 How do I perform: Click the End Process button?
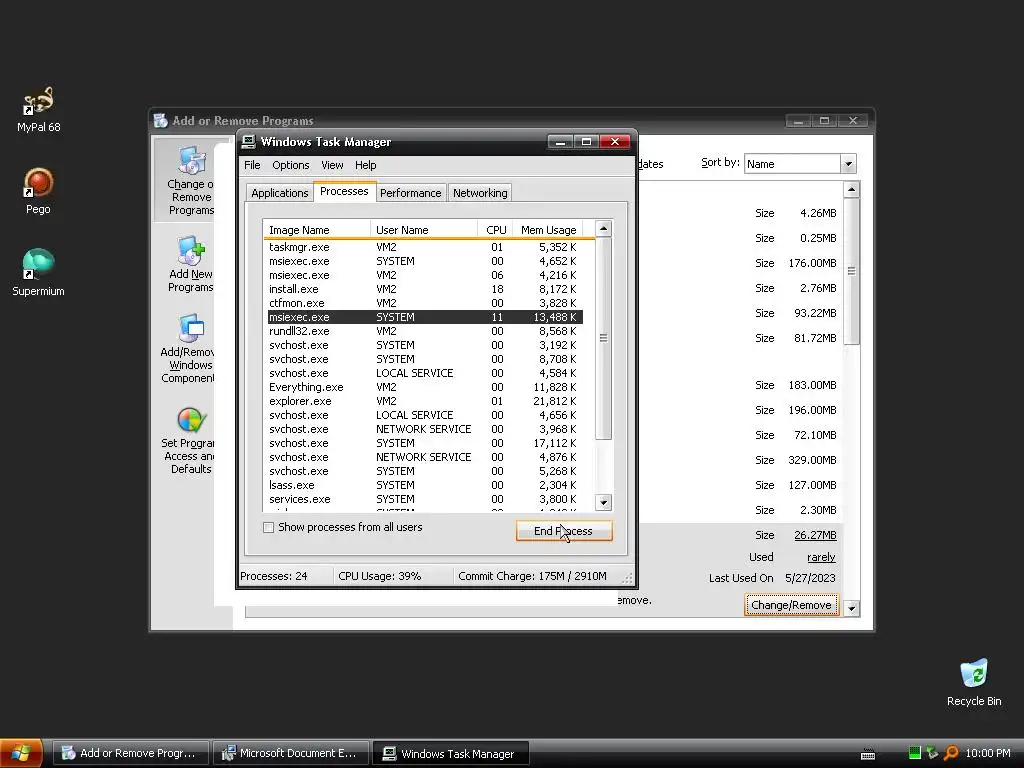click(564, 531)
